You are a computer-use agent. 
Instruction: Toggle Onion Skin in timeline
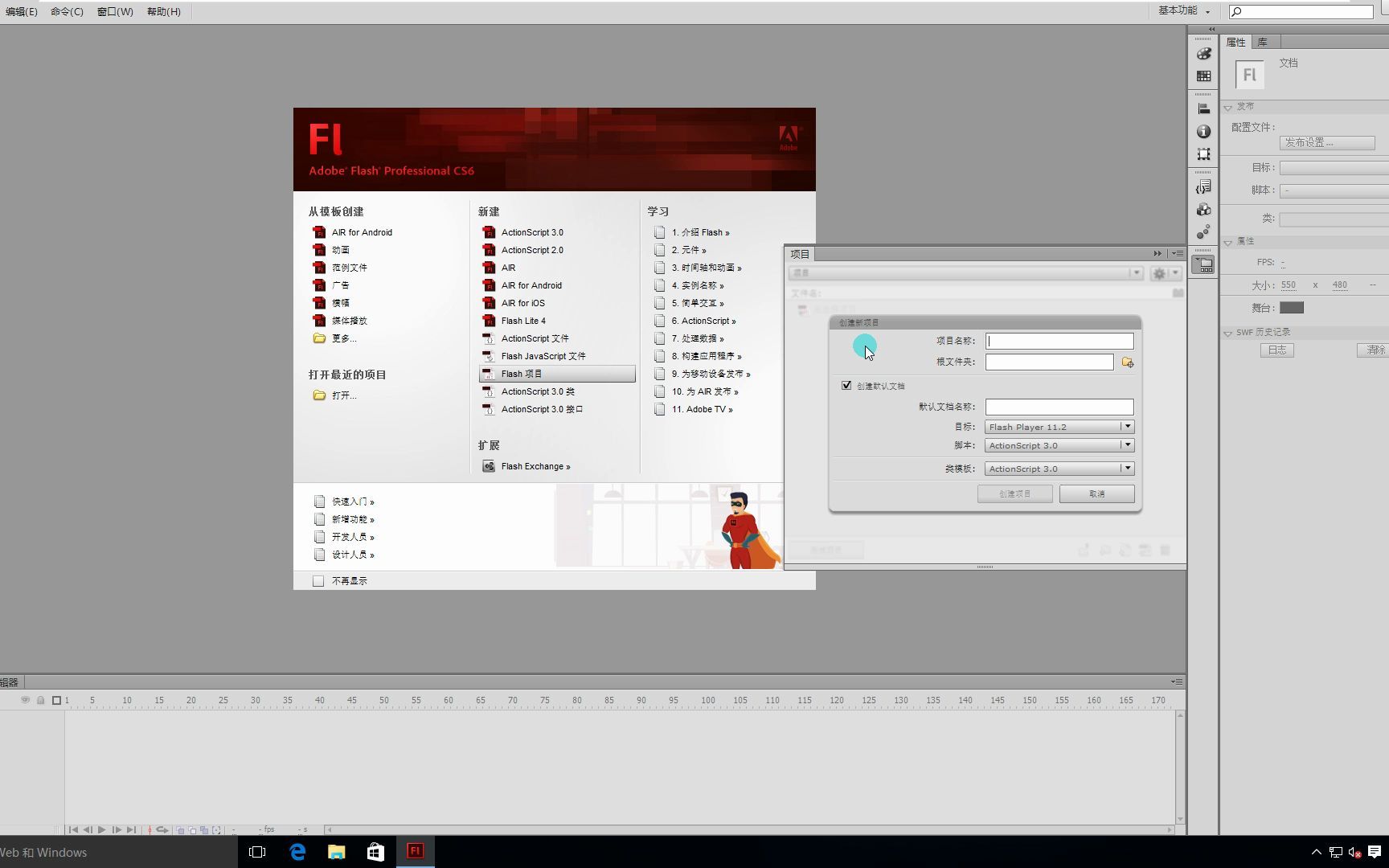181,830
